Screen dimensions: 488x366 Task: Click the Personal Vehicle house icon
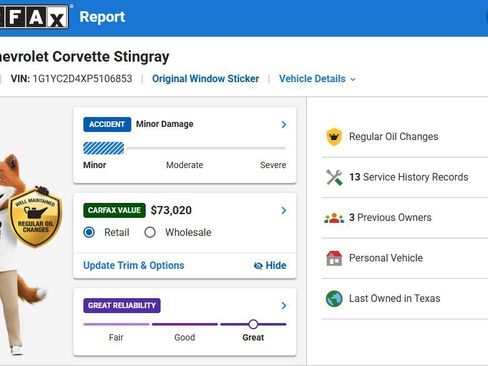[x=334, y=258]
